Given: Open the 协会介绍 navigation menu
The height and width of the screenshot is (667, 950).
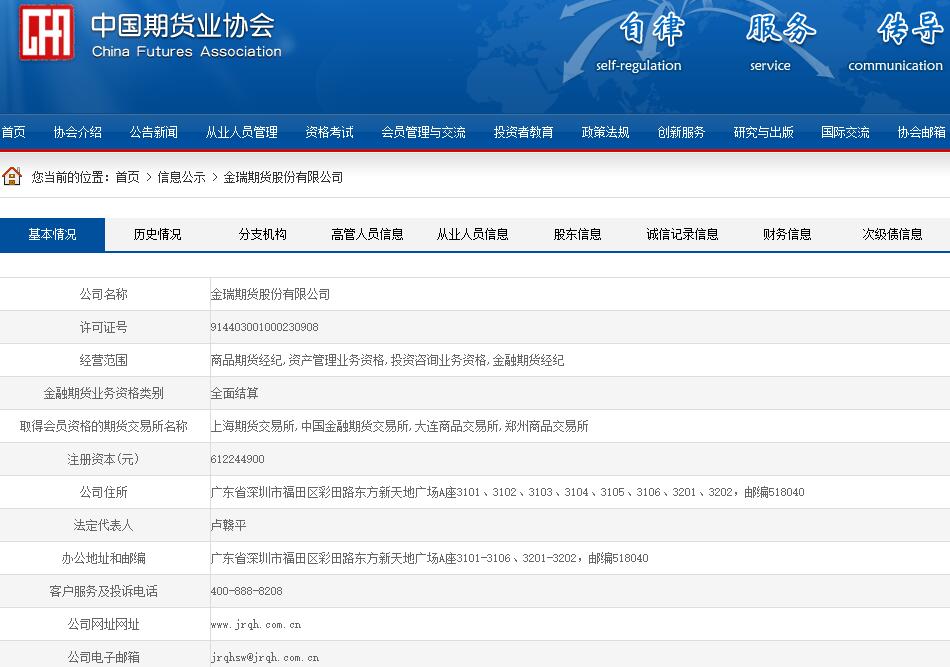Looking at the screenshot, I should [78, 132].
